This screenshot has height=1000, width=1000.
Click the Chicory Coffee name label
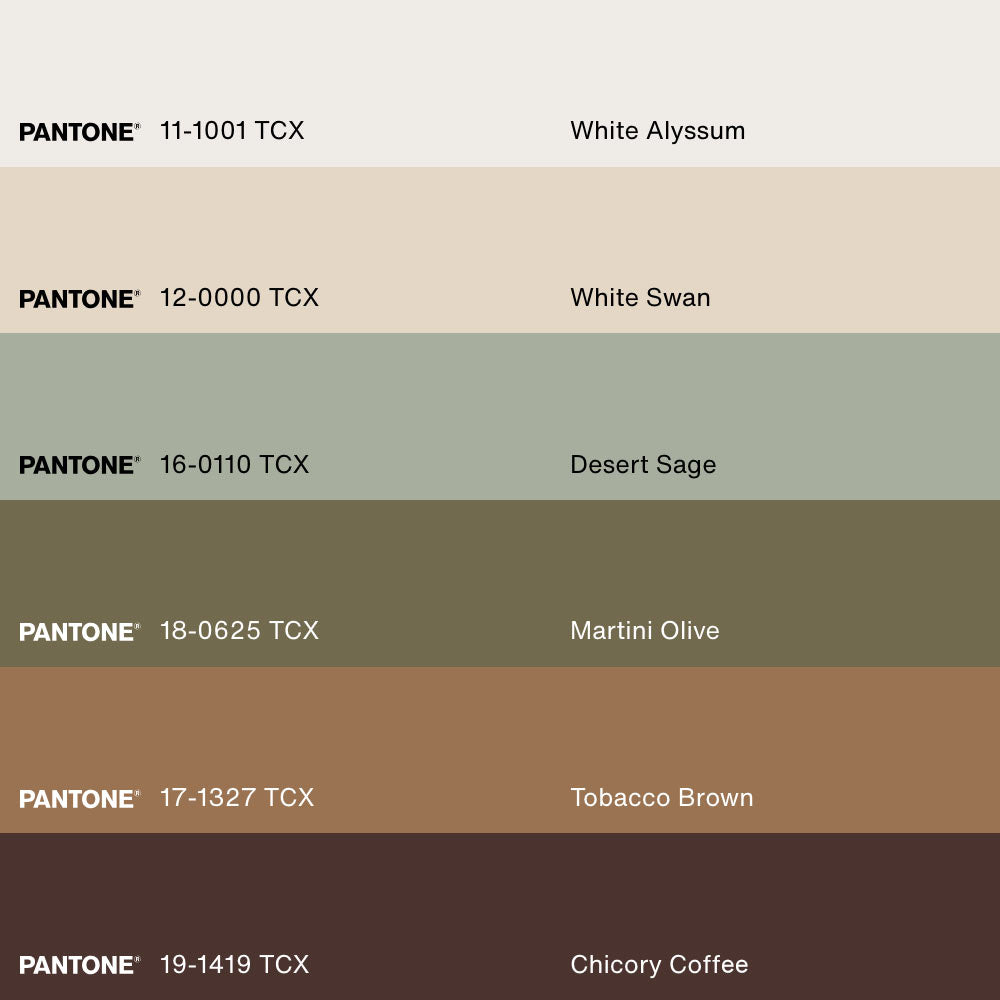[x=659, y=965]
